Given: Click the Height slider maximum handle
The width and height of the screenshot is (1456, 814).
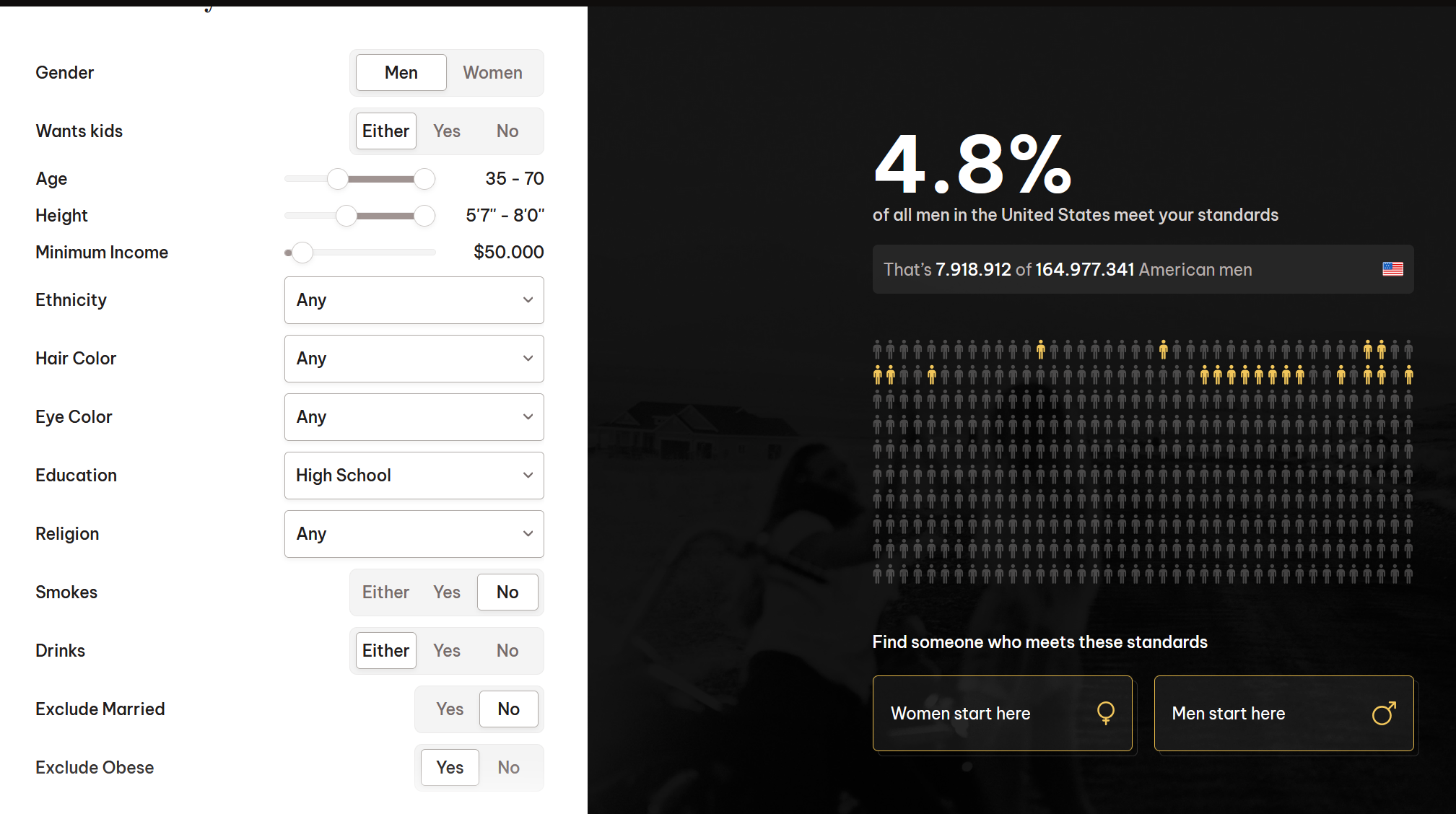Looking at the screenshot, I should tap(424, 216).
